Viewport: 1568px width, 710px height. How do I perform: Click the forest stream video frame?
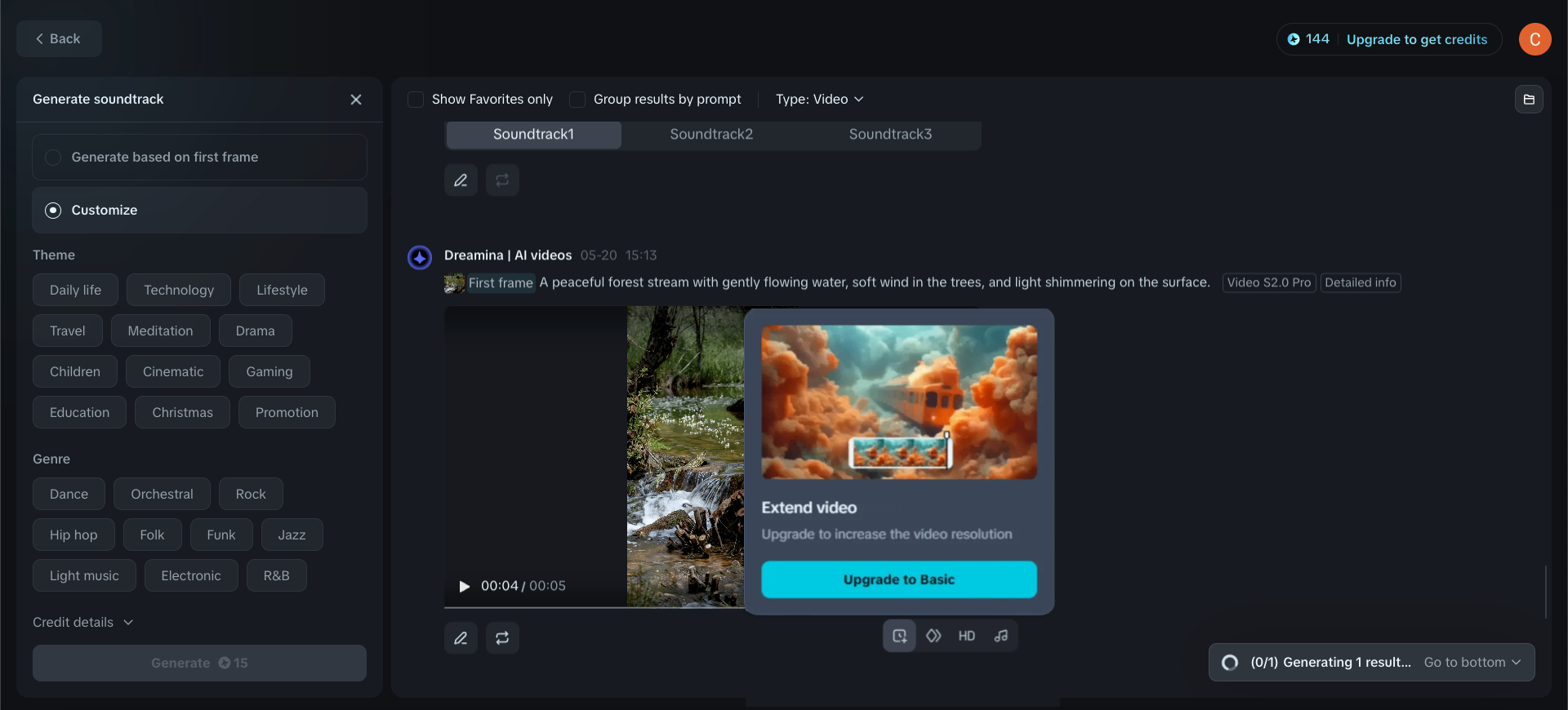point(685,457)
